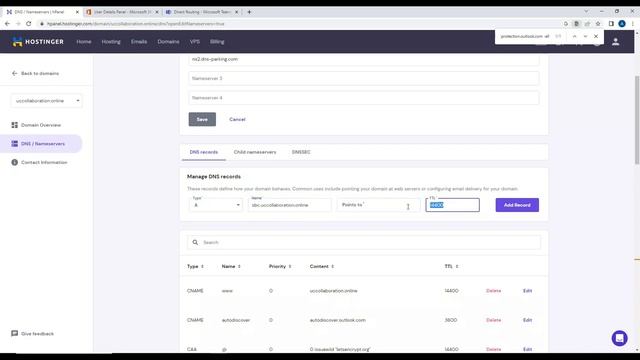Open browser three-dot menu
640x360 pixels.
[633, 24]
